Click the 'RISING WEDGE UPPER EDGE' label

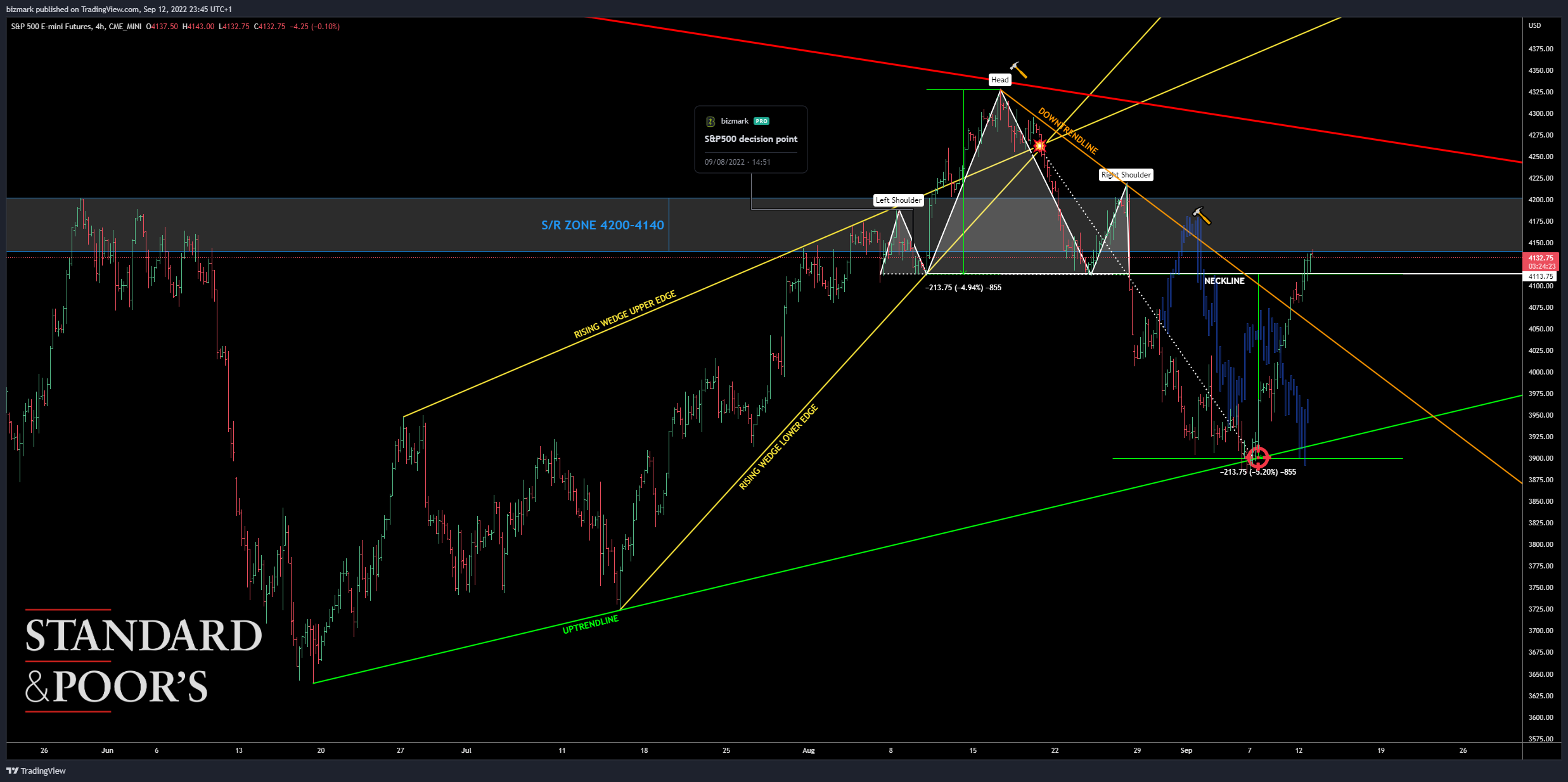point(625,314)
